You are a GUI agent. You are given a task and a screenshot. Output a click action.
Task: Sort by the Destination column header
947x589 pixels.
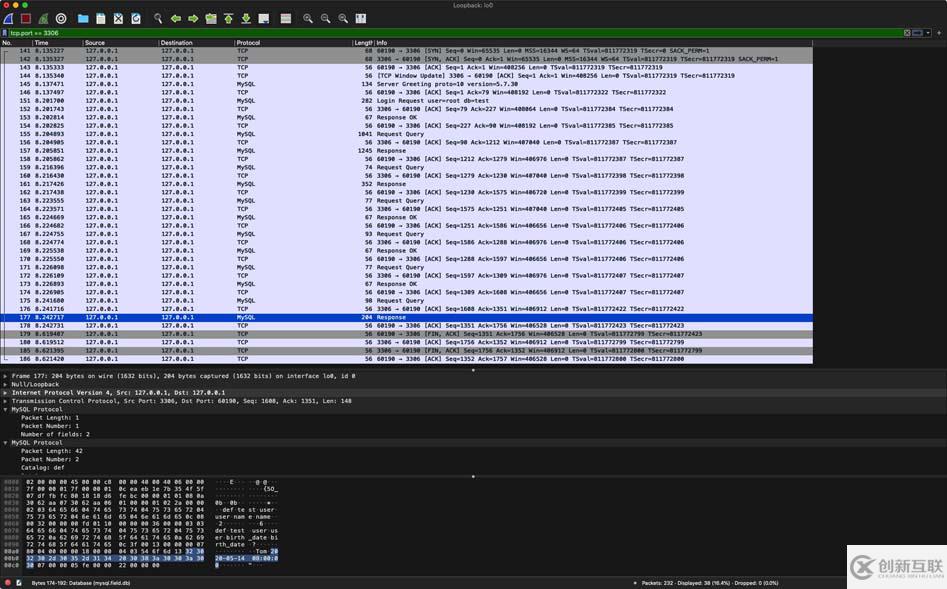tap(196, 43)
